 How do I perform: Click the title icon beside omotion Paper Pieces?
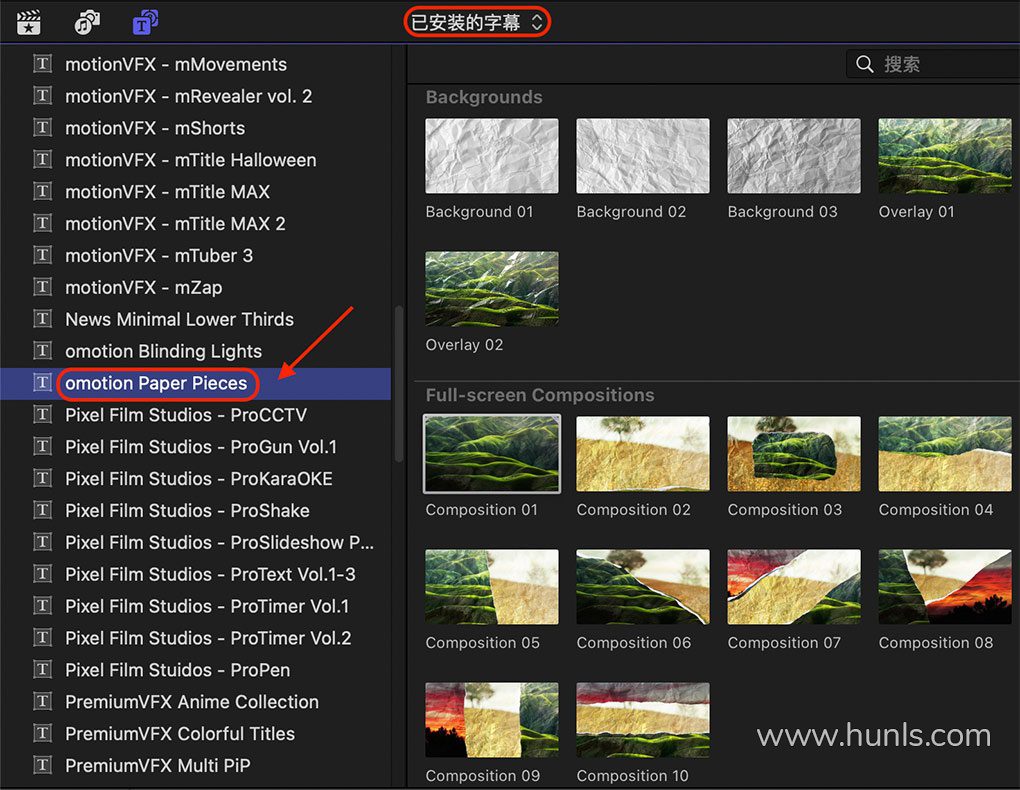click(43, 383)
